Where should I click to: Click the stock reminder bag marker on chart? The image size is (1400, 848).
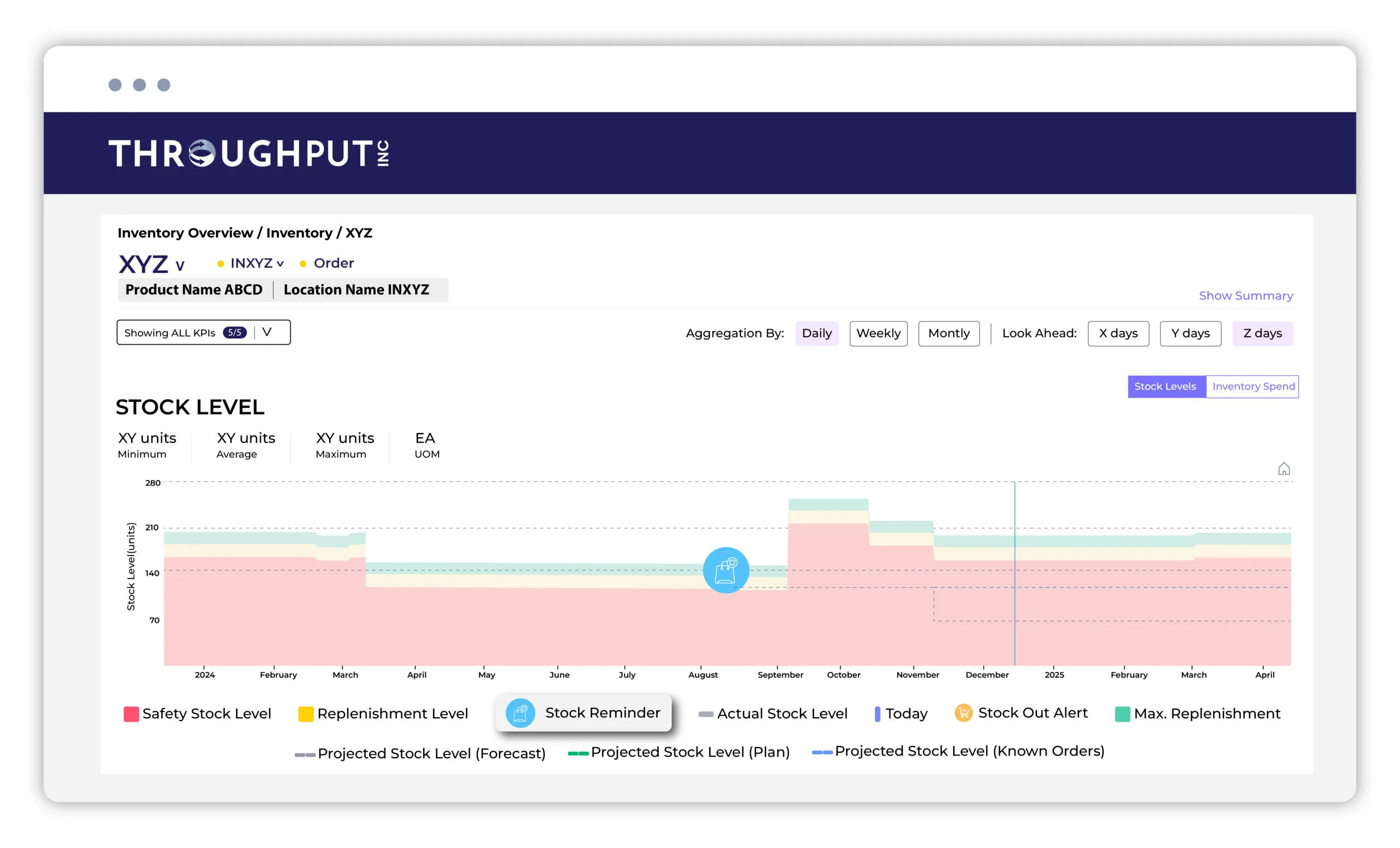[726, 570]
